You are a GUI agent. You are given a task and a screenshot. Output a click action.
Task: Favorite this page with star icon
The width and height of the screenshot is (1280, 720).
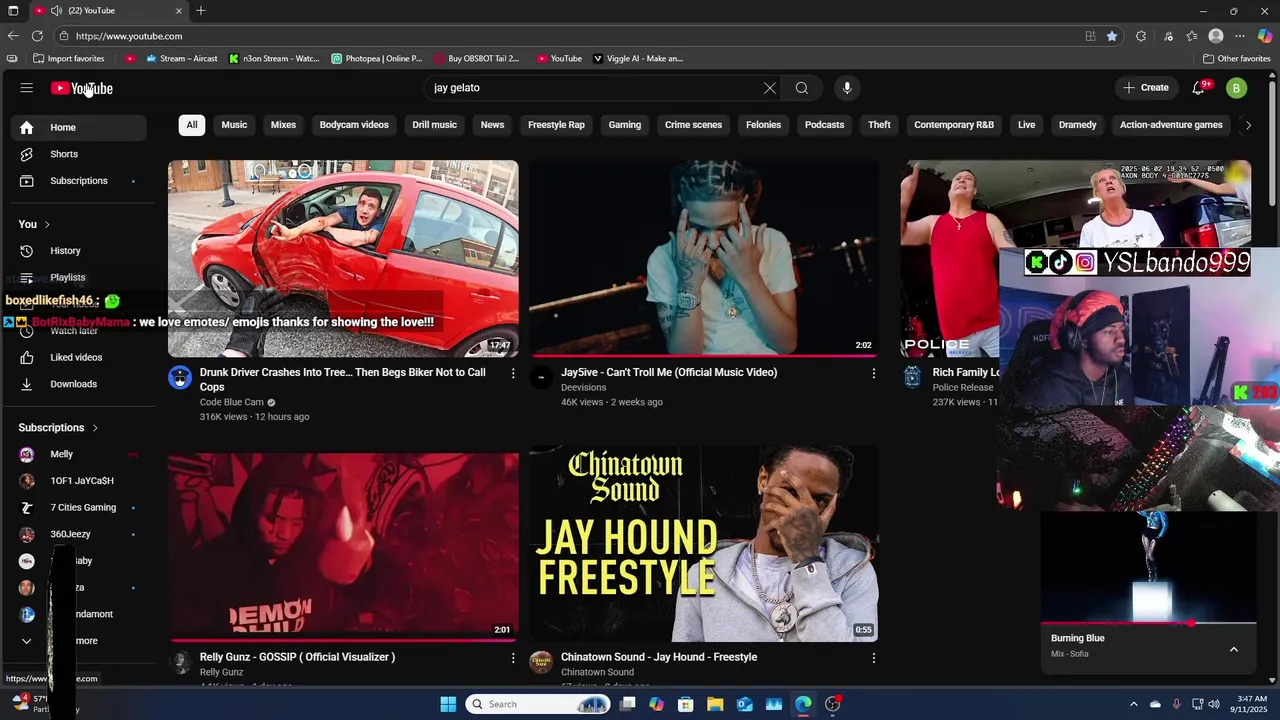pyautogui.click(x=1112, y=36)
